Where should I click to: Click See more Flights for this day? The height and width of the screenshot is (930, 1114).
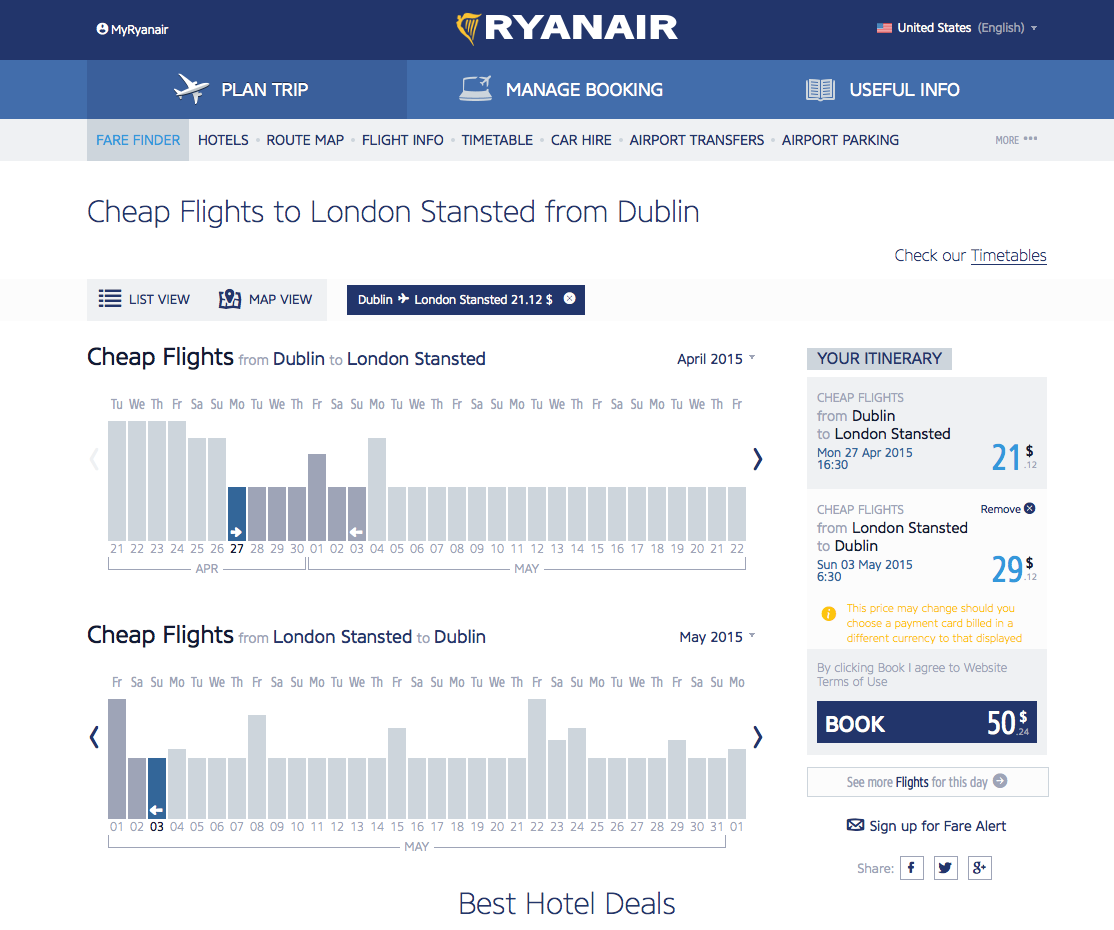click(927, 782)
